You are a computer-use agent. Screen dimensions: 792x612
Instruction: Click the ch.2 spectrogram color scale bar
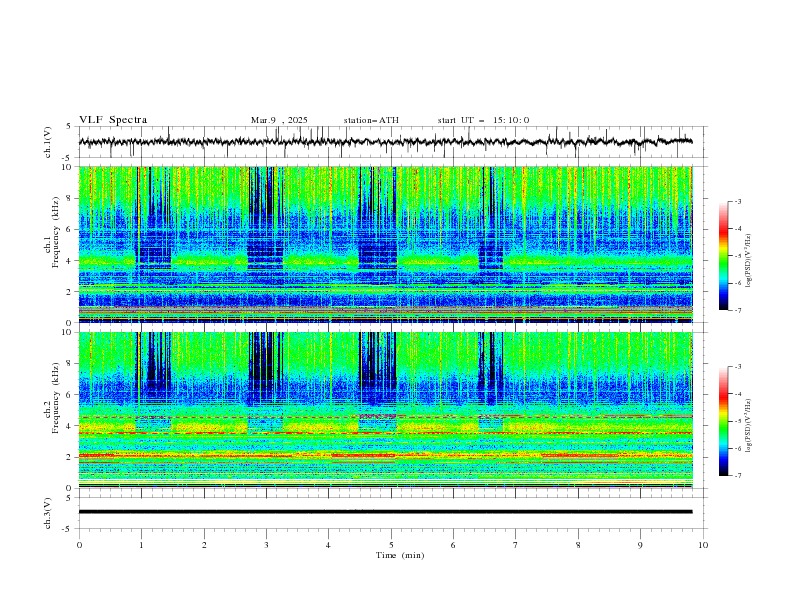(x=723, y=421)
